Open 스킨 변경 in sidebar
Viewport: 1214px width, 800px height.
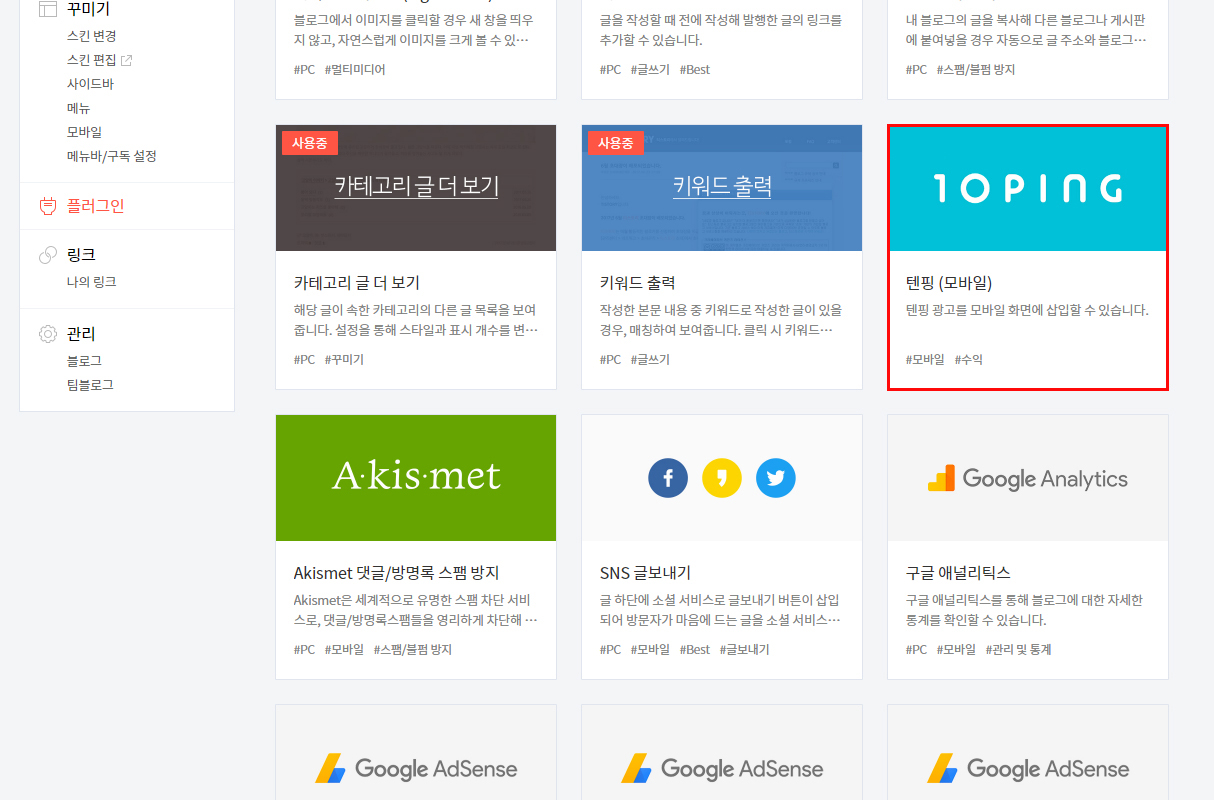[x=92, y=36]
